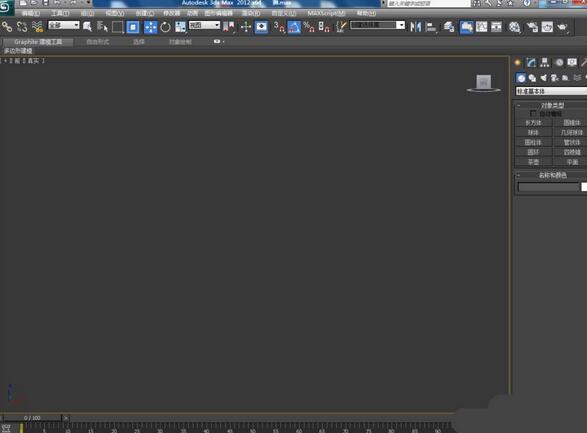Toggle the Percent Snap icon
The image size is (587, 433).
309,27
